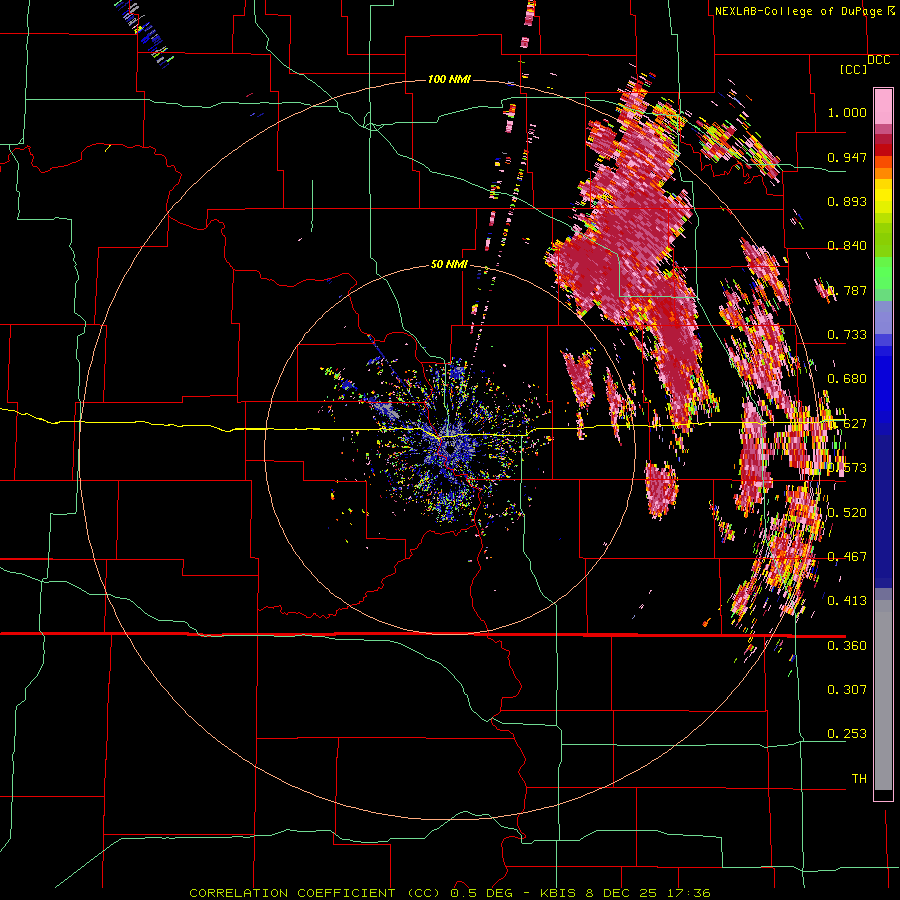Click the bright green segment of the color bar
The height and width of the screenshot is (900, 900).
tap(883, 273)
